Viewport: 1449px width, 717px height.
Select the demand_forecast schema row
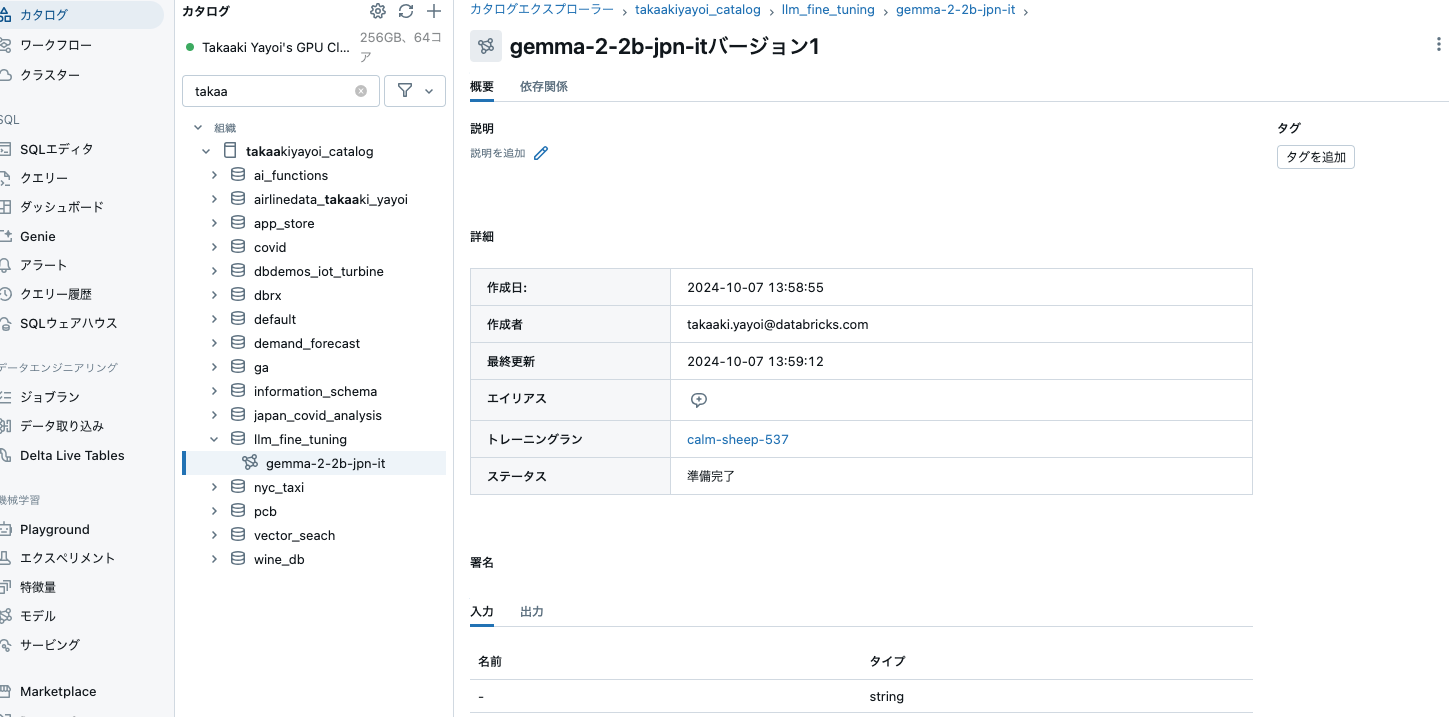click(x=314, y=343)
